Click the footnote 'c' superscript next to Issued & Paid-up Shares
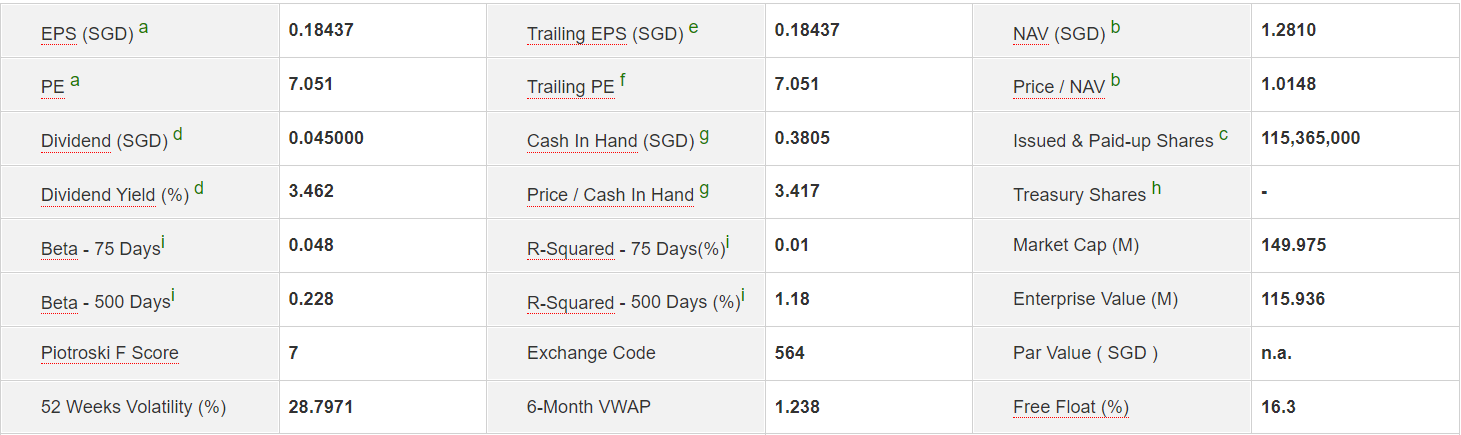Image resolution: width=1461 pixels, height=435 pixels. click(x=1223, y=135)
